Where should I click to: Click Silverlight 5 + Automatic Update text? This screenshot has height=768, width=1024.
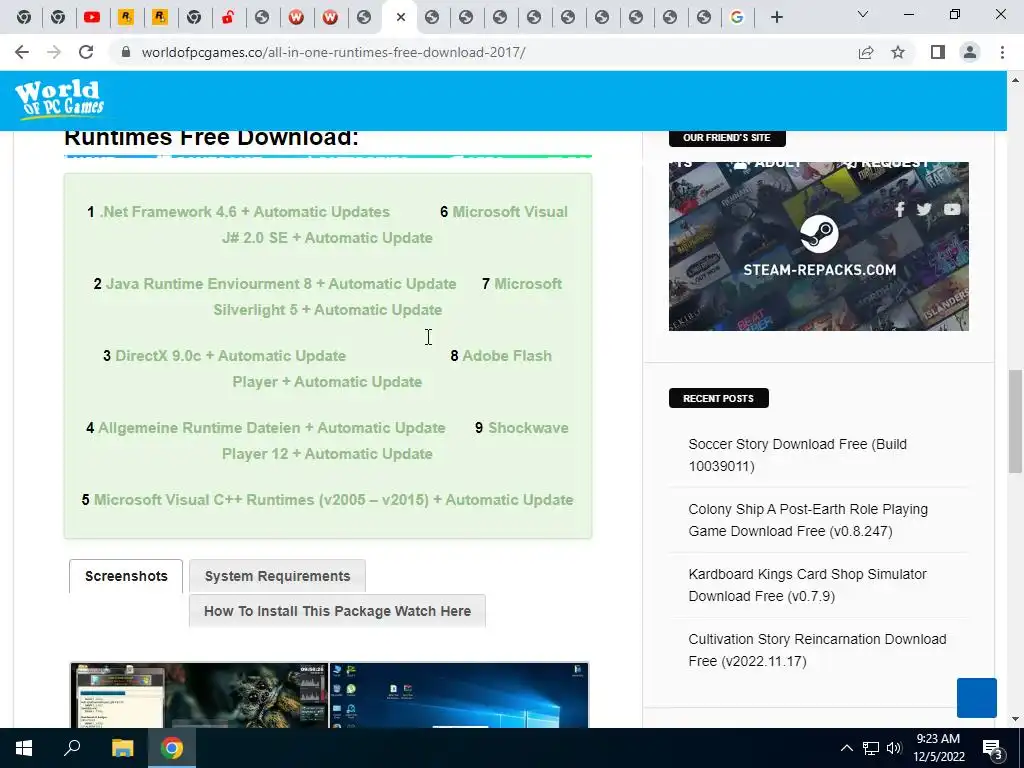pyautogui.click(x=328, y=310)
